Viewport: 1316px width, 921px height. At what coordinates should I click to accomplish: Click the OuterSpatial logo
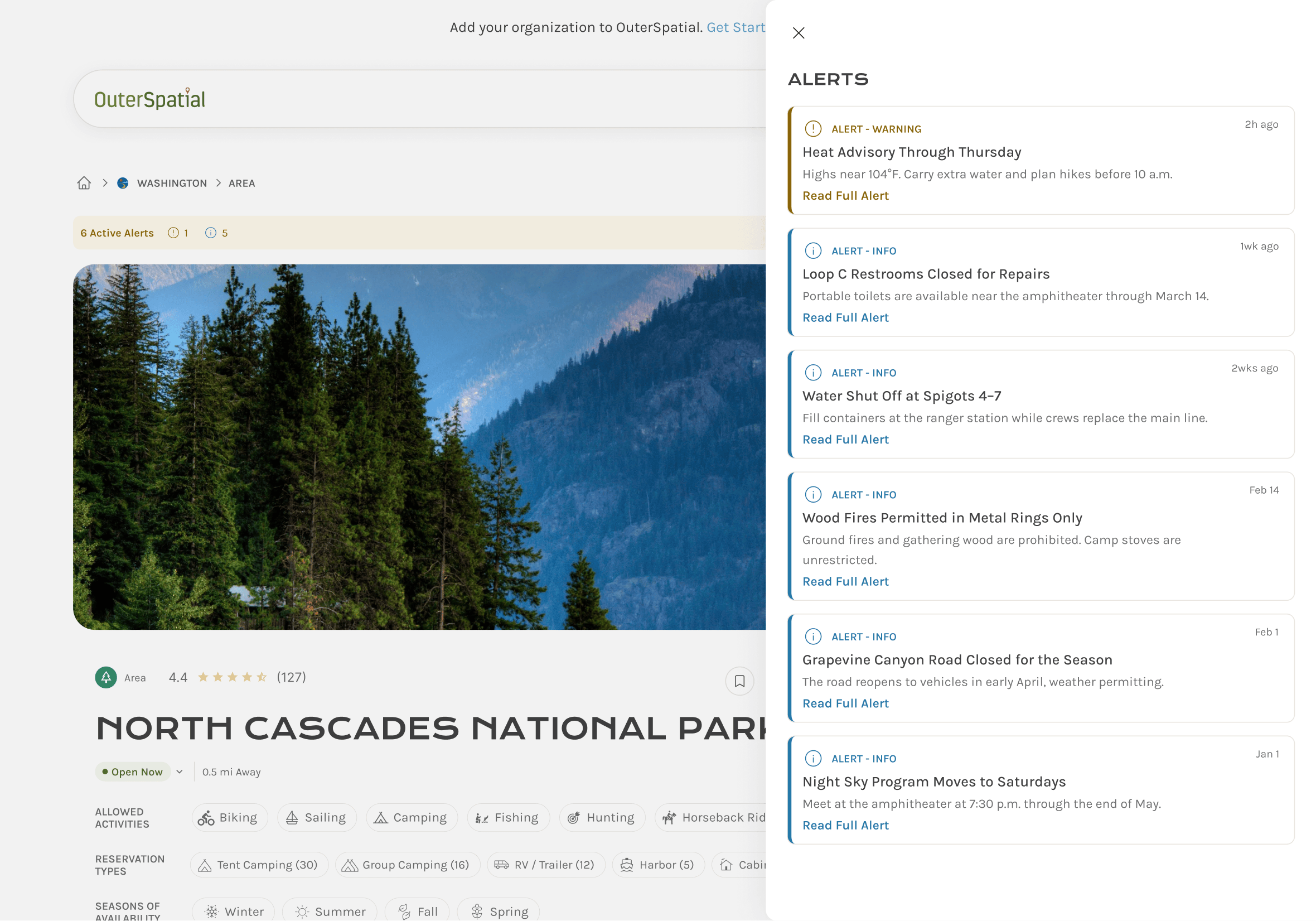tap(149, 99)
